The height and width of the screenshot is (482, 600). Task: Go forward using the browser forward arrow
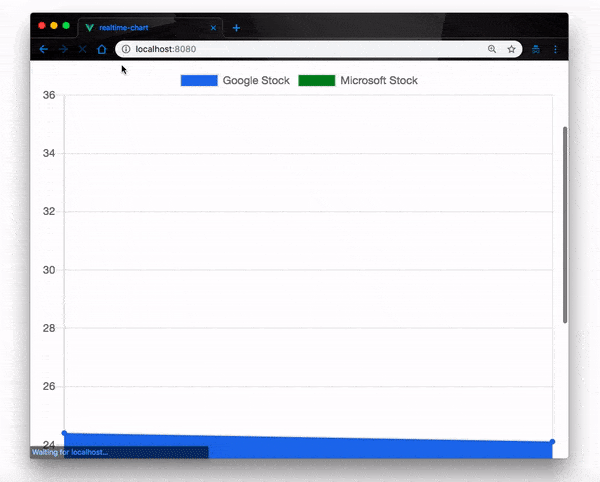coord(63,49)
